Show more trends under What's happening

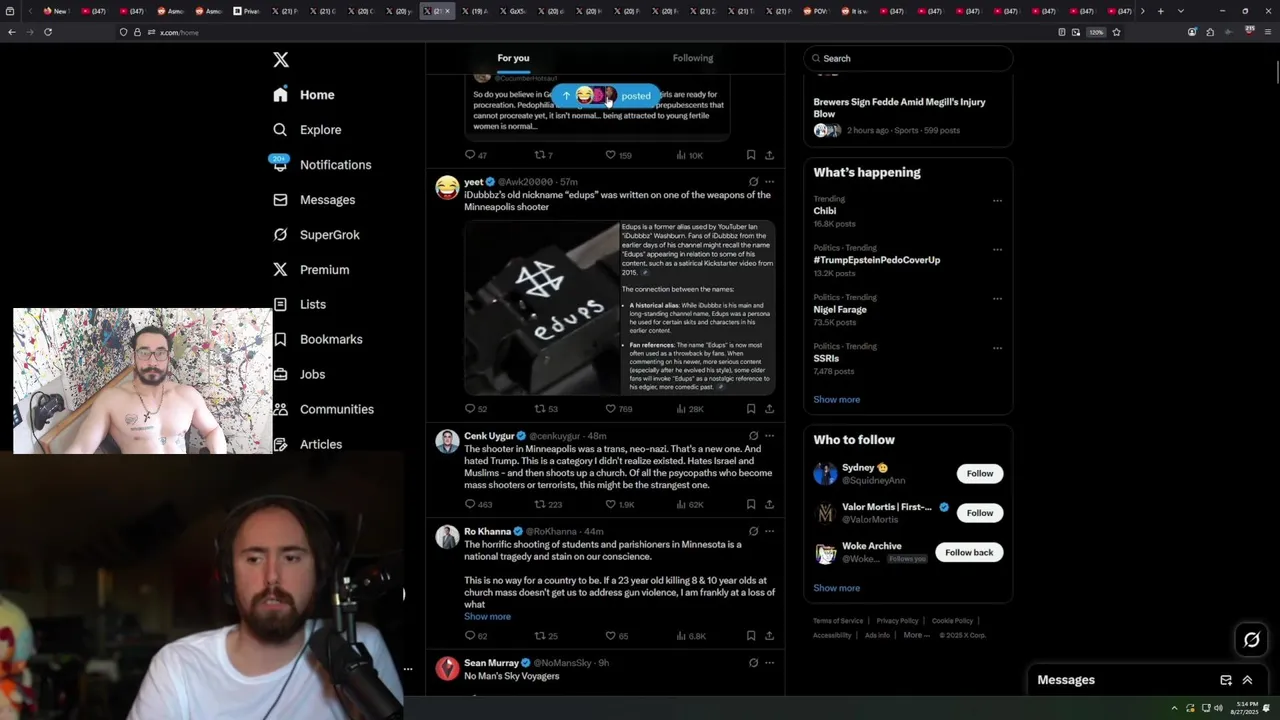tap(837, 400)
